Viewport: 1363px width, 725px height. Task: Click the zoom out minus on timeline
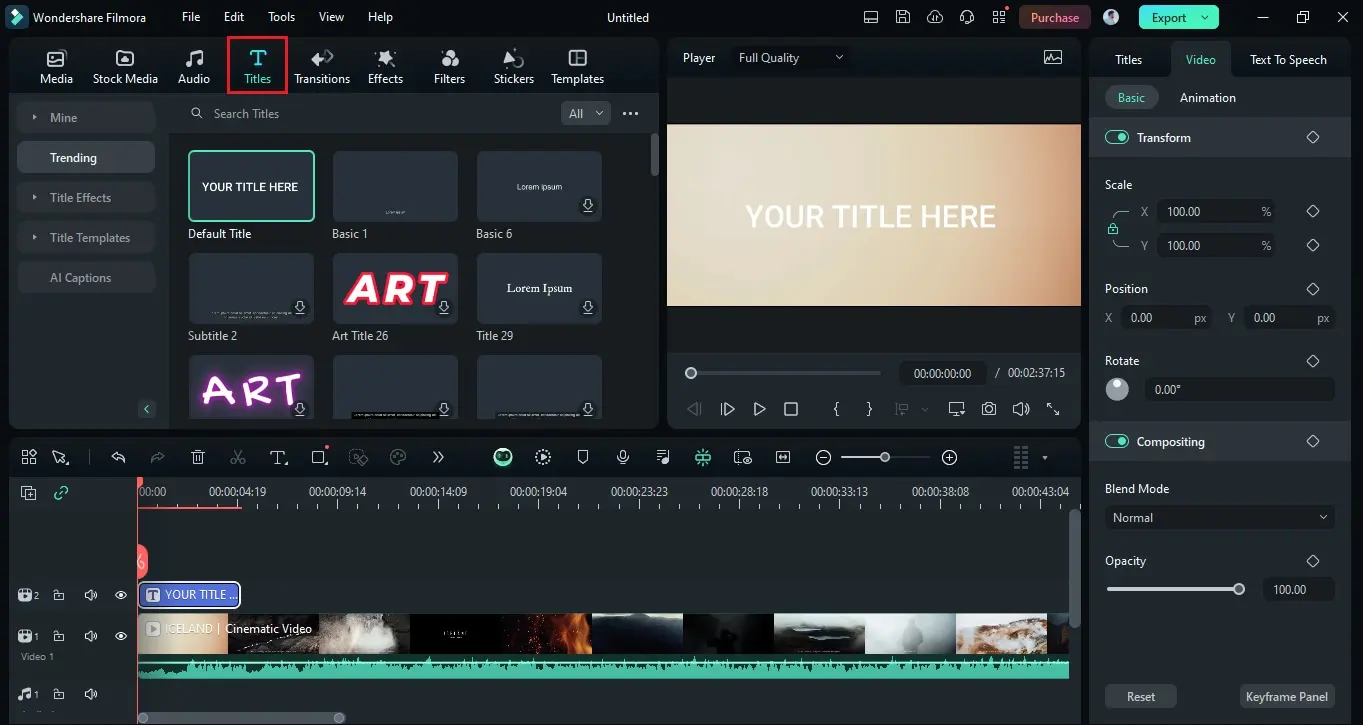(x=823, y=457)
